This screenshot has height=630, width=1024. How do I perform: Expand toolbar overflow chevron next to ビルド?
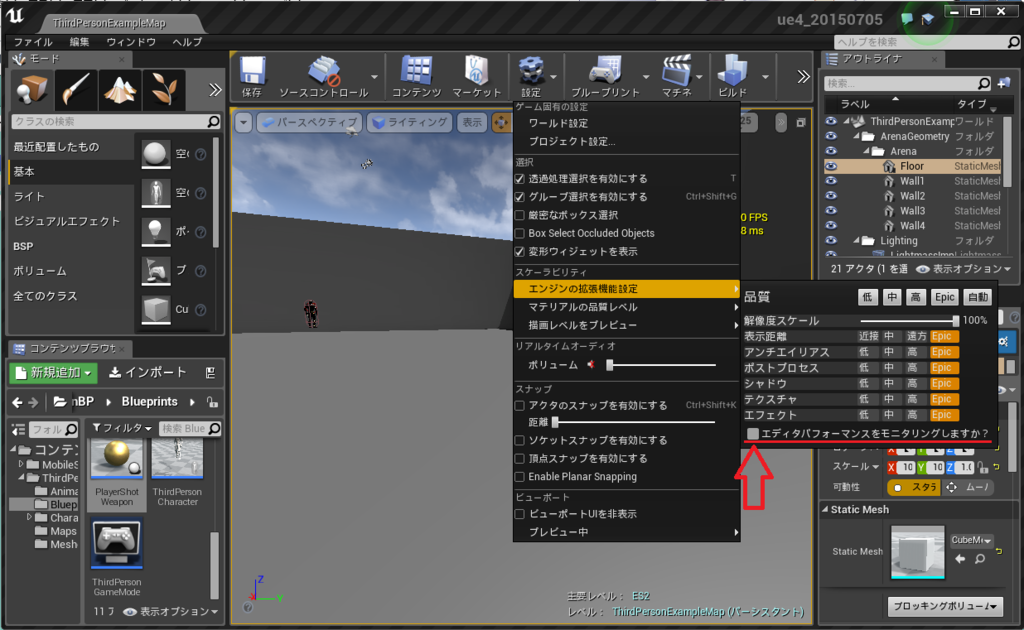803,76
